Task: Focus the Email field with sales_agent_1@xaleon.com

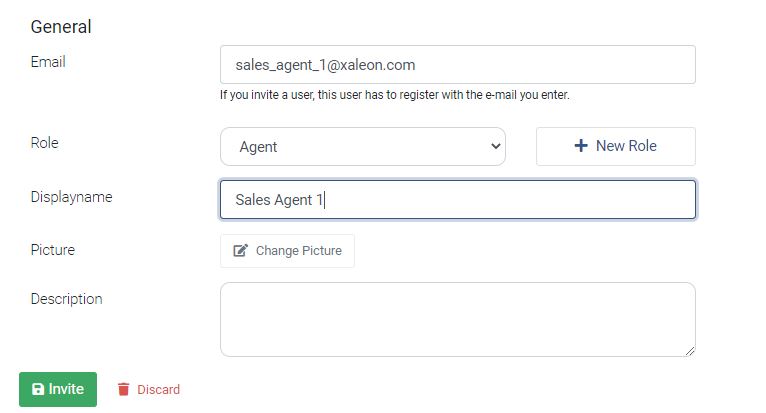Action: click(458, 65)
